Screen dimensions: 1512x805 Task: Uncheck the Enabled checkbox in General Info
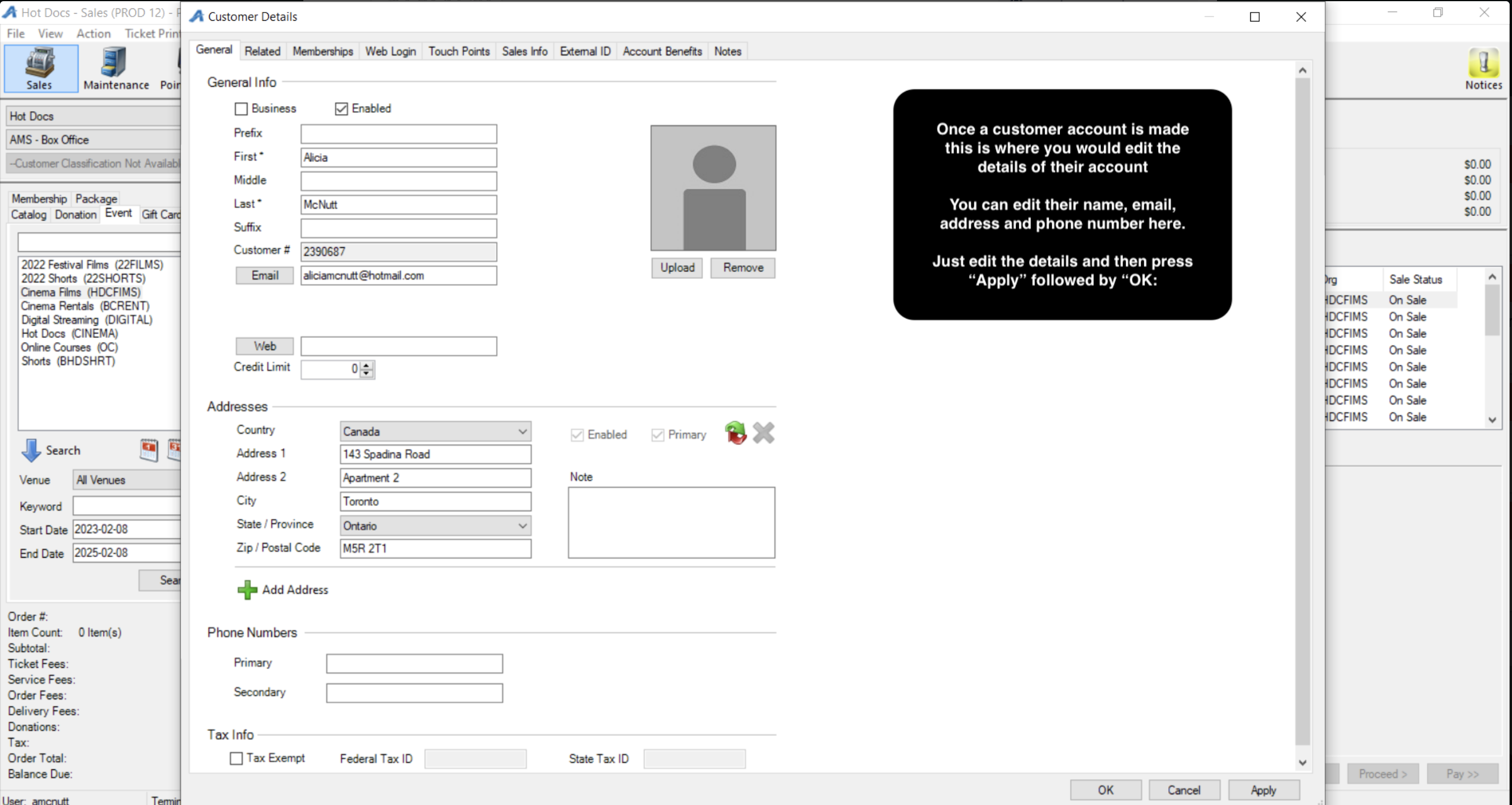click(341, 109)
